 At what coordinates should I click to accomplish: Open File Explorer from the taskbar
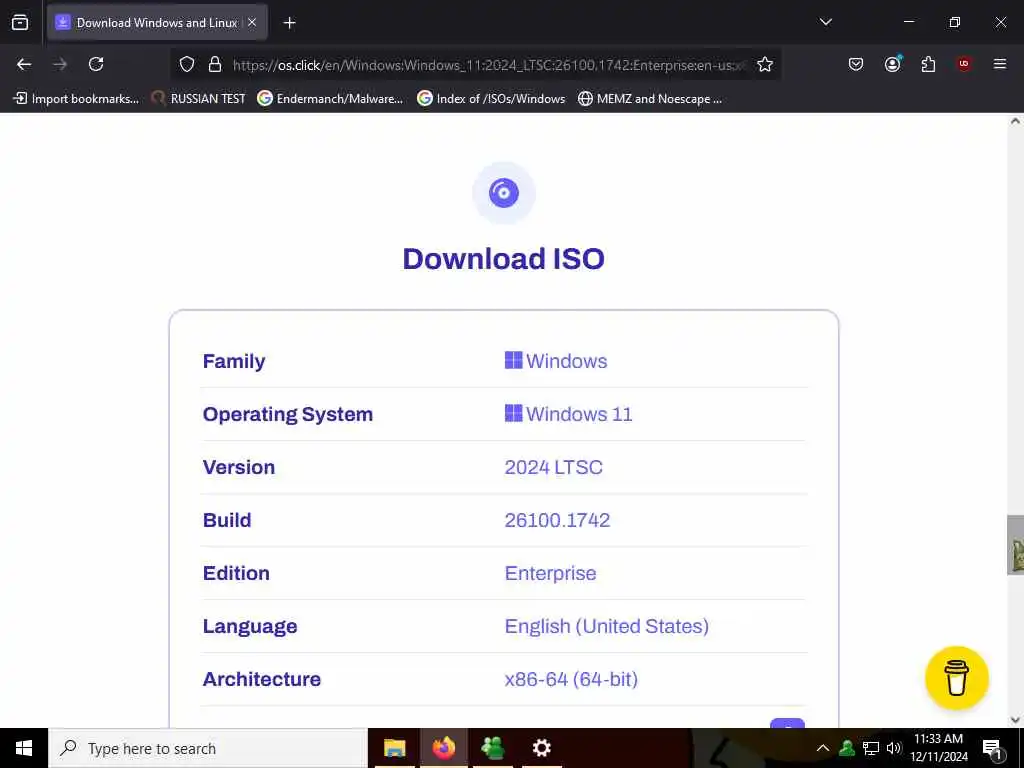pyautogui.click(x=394, y=748)
